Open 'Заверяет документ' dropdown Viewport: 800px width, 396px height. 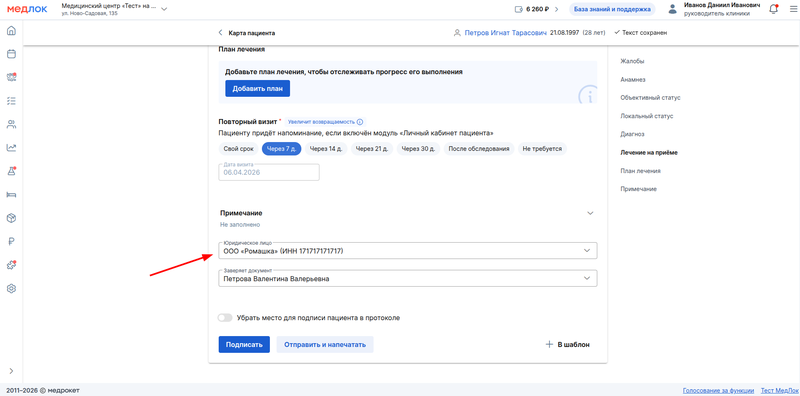408,279
